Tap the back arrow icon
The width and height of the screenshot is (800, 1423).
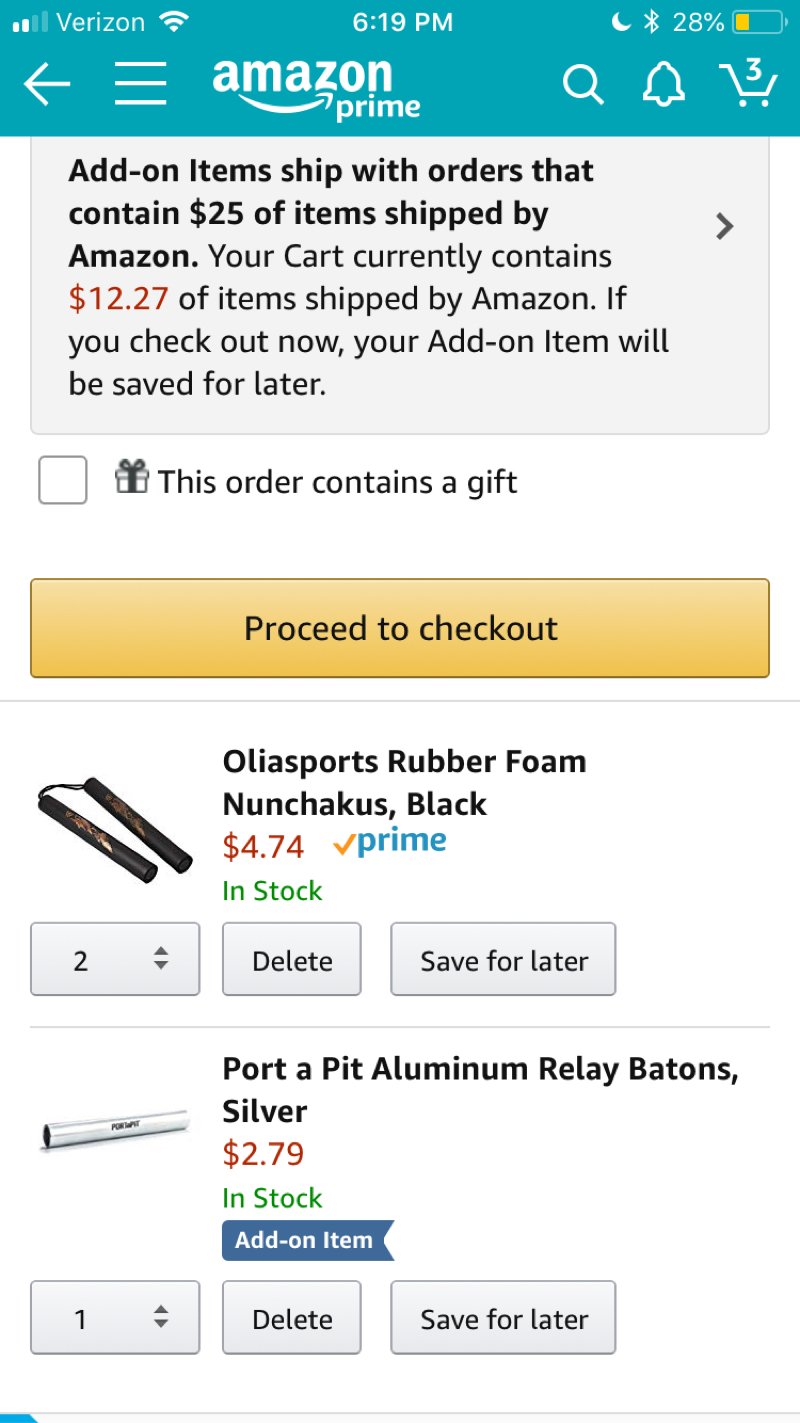[x=47, y=85]
